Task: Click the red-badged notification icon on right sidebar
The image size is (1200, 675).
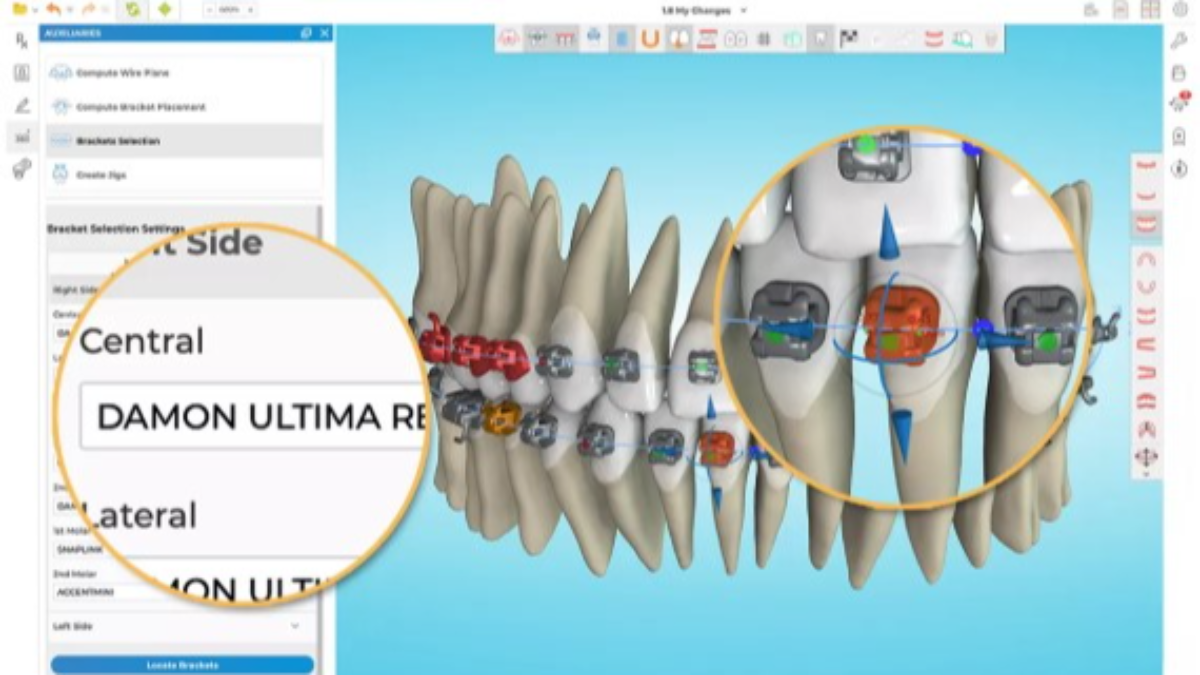Action: [1178, 104]
